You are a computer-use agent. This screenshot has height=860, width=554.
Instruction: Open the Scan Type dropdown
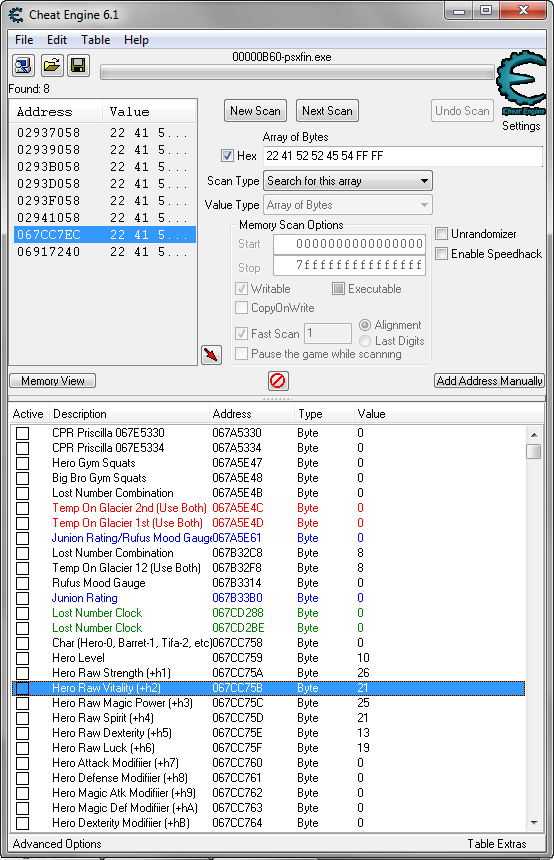pos(348,181)
